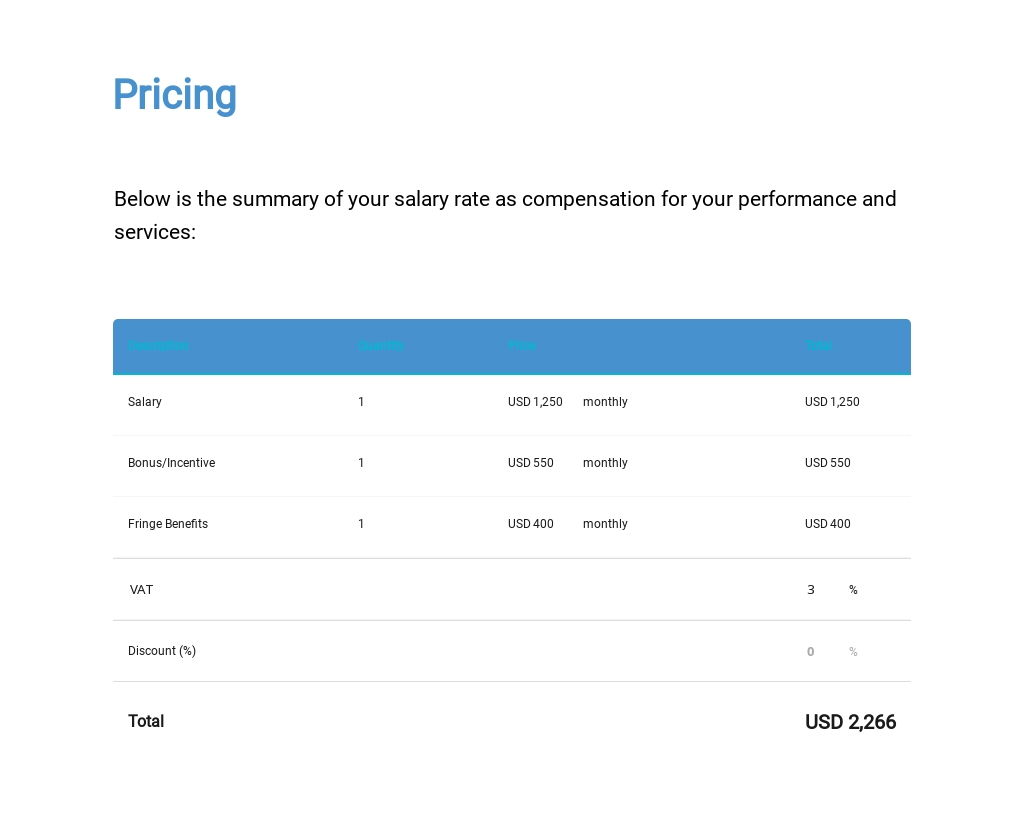1024x834 pixels.
Task: Select the Quantity column header
Action: pos(381,346)
